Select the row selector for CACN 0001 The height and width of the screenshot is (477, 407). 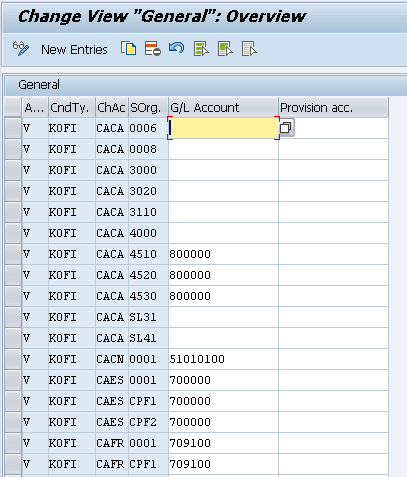13,359
